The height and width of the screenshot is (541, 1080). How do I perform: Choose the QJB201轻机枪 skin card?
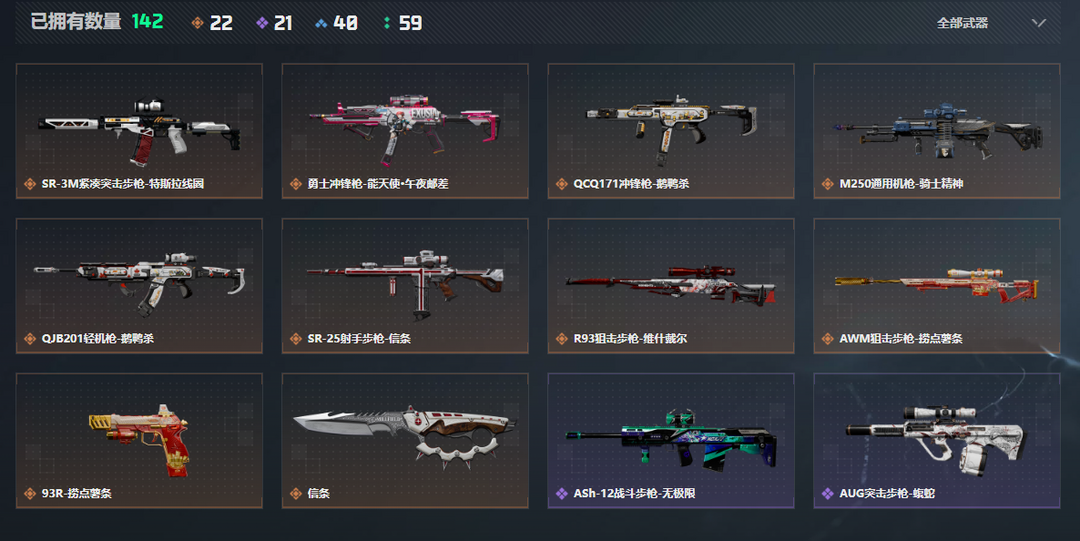[139, 286]
